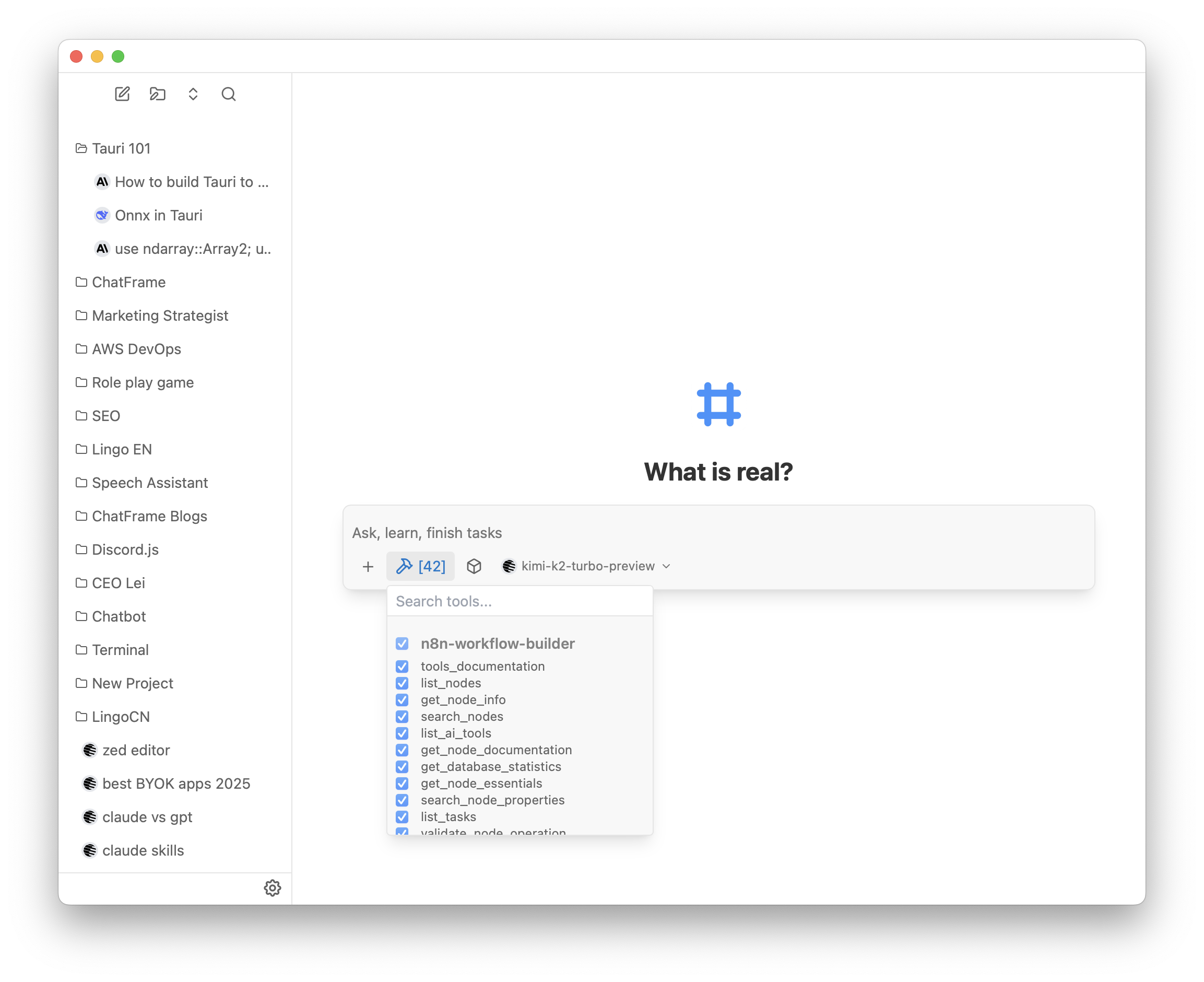
Task: Open settings via the gear icon
Action: click(x=273, y=887)
